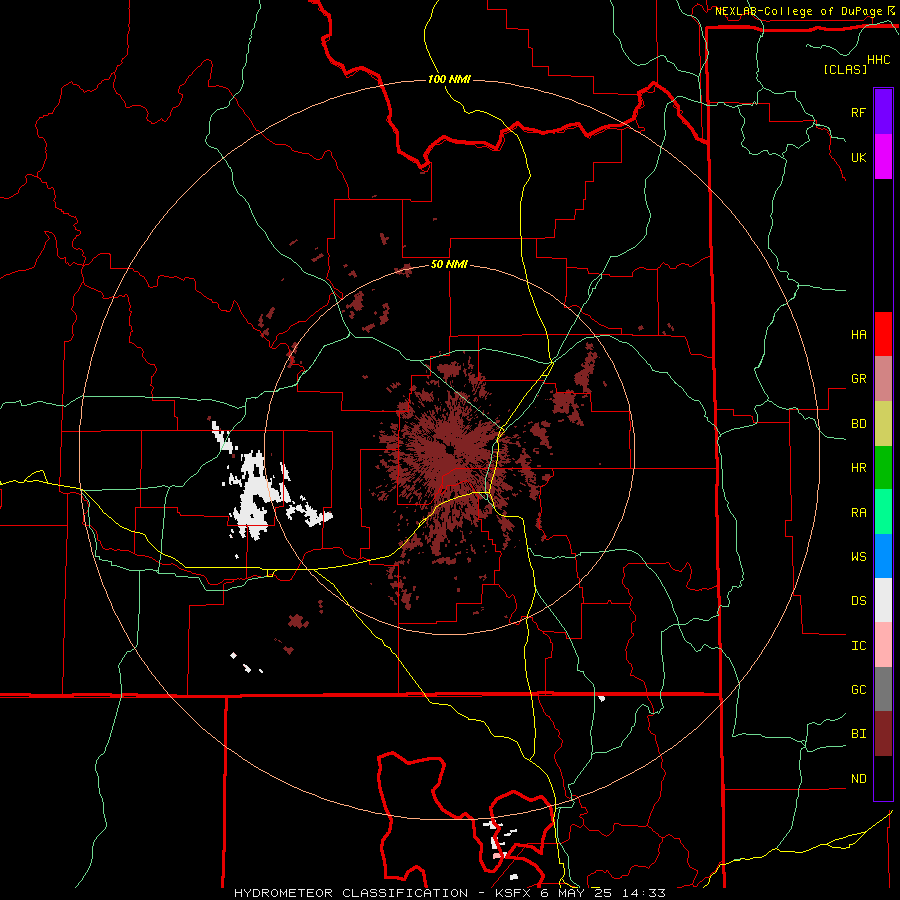
Task: Click the BI dark red legend swatch
Action: [883, 734]
